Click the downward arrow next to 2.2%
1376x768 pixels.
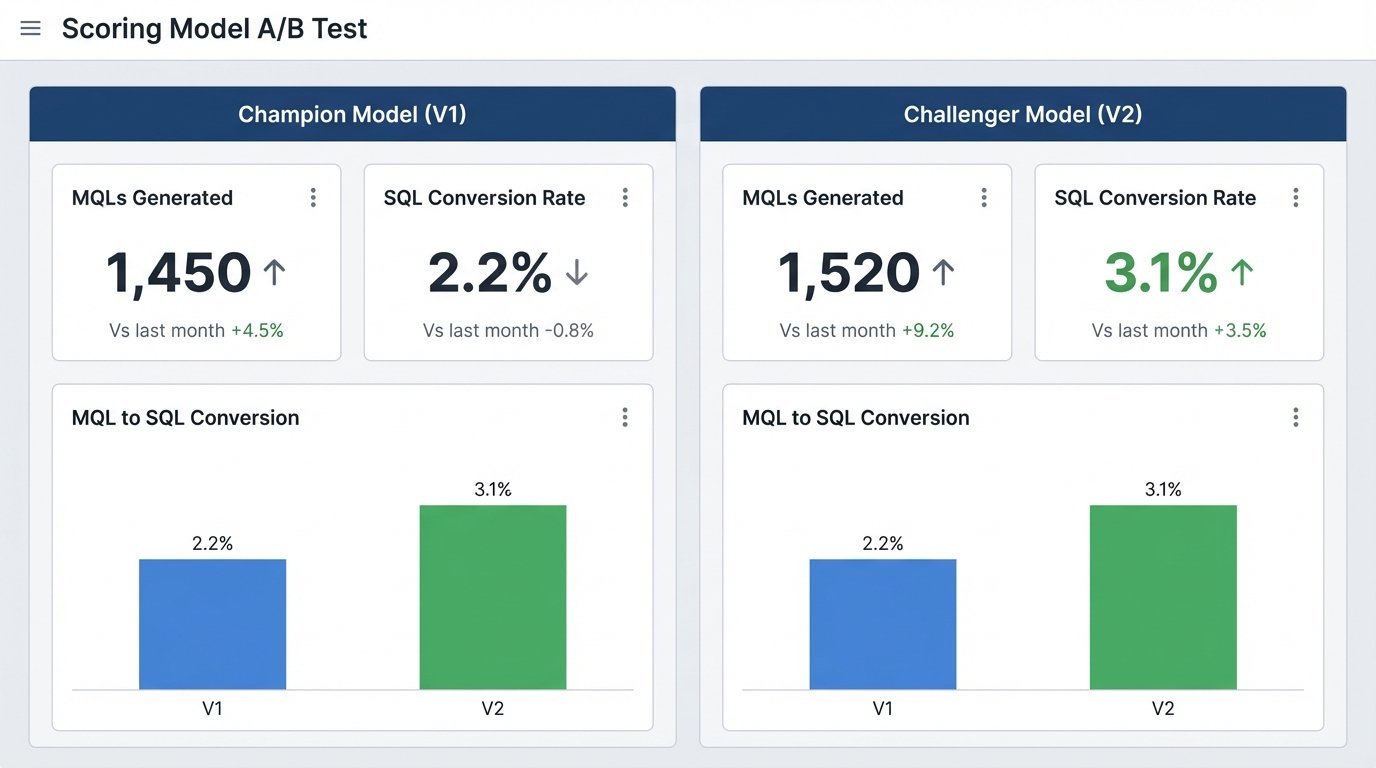[577, 272]
